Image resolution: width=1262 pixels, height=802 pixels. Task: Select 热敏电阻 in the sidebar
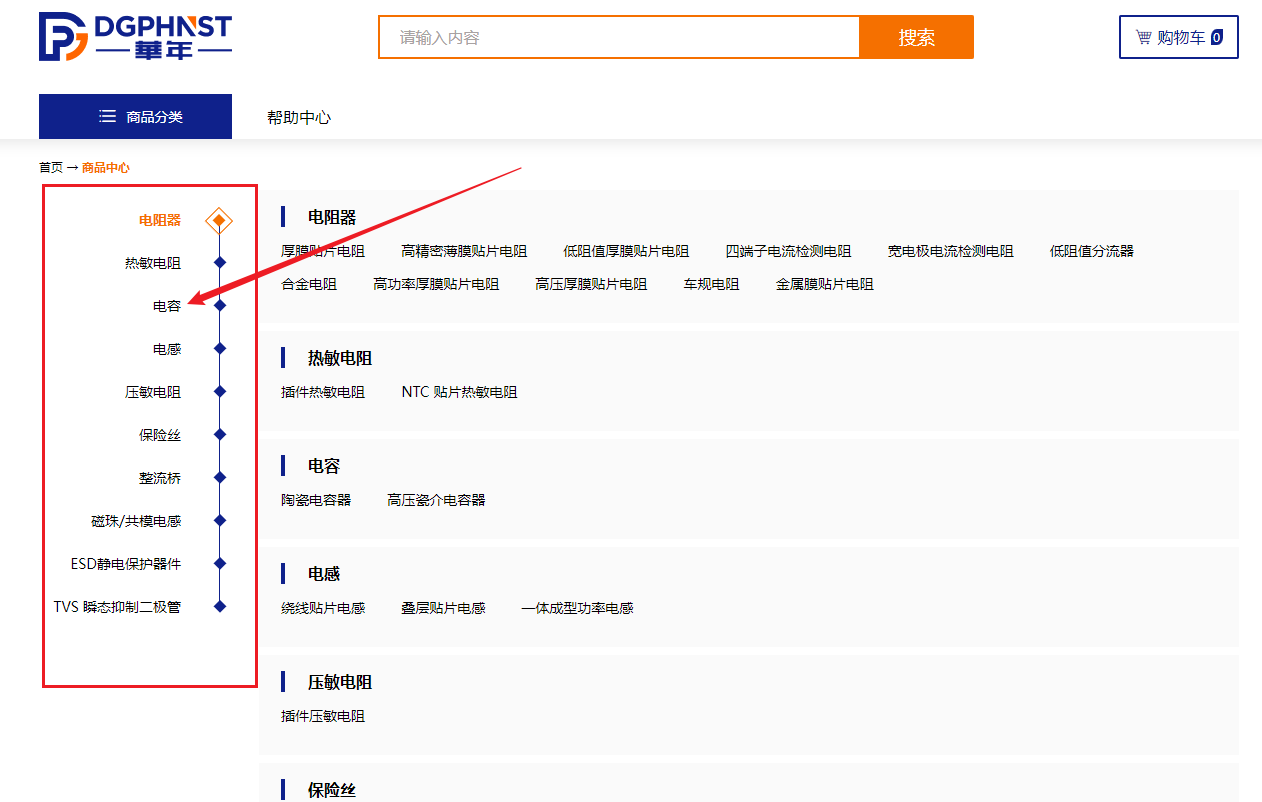153,263
